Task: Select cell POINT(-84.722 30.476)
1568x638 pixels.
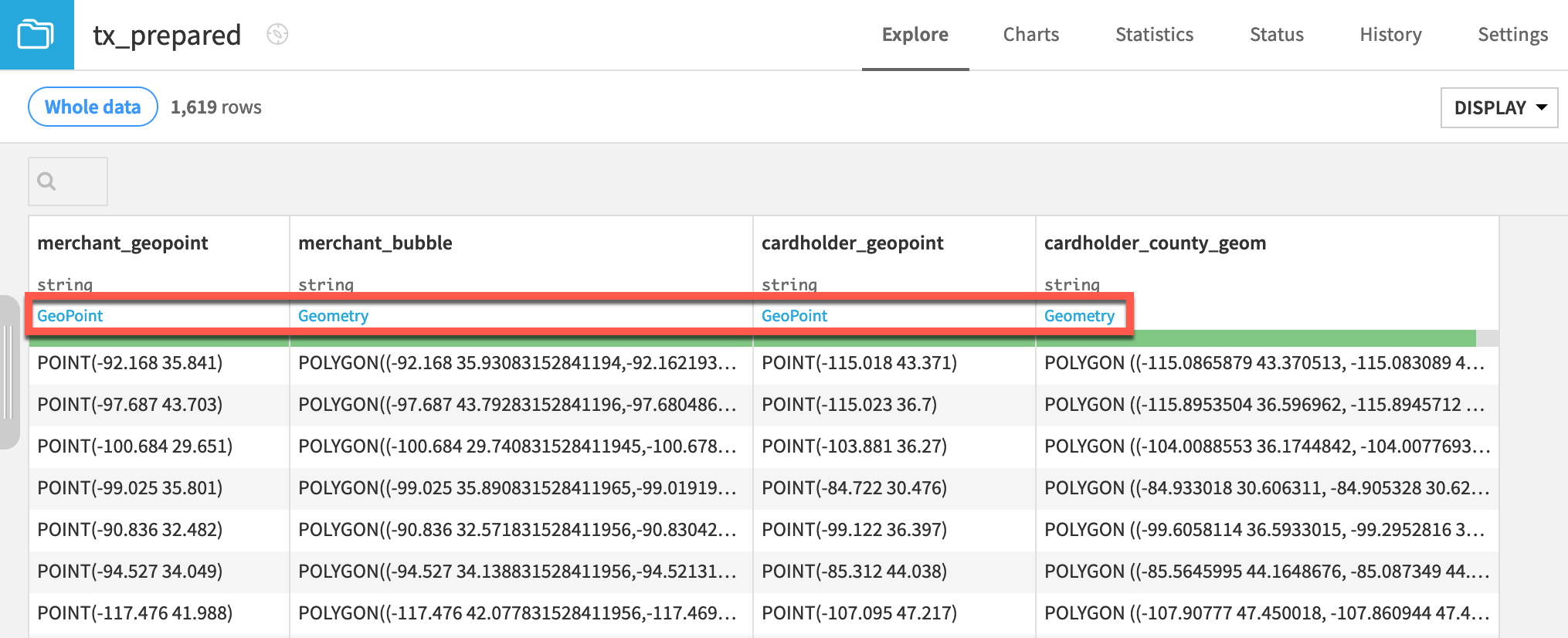Action: coord(894,488)
